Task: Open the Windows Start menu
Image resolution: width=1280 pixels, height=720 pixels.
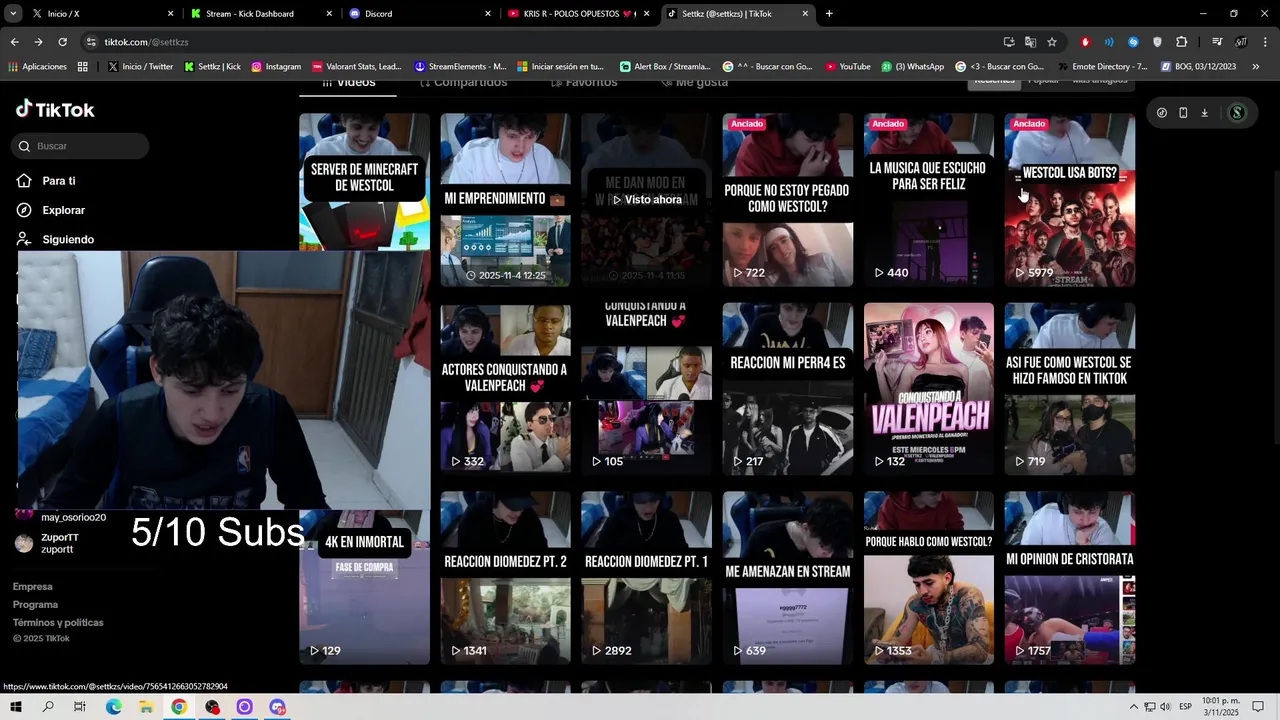Action: coord(16,707)
